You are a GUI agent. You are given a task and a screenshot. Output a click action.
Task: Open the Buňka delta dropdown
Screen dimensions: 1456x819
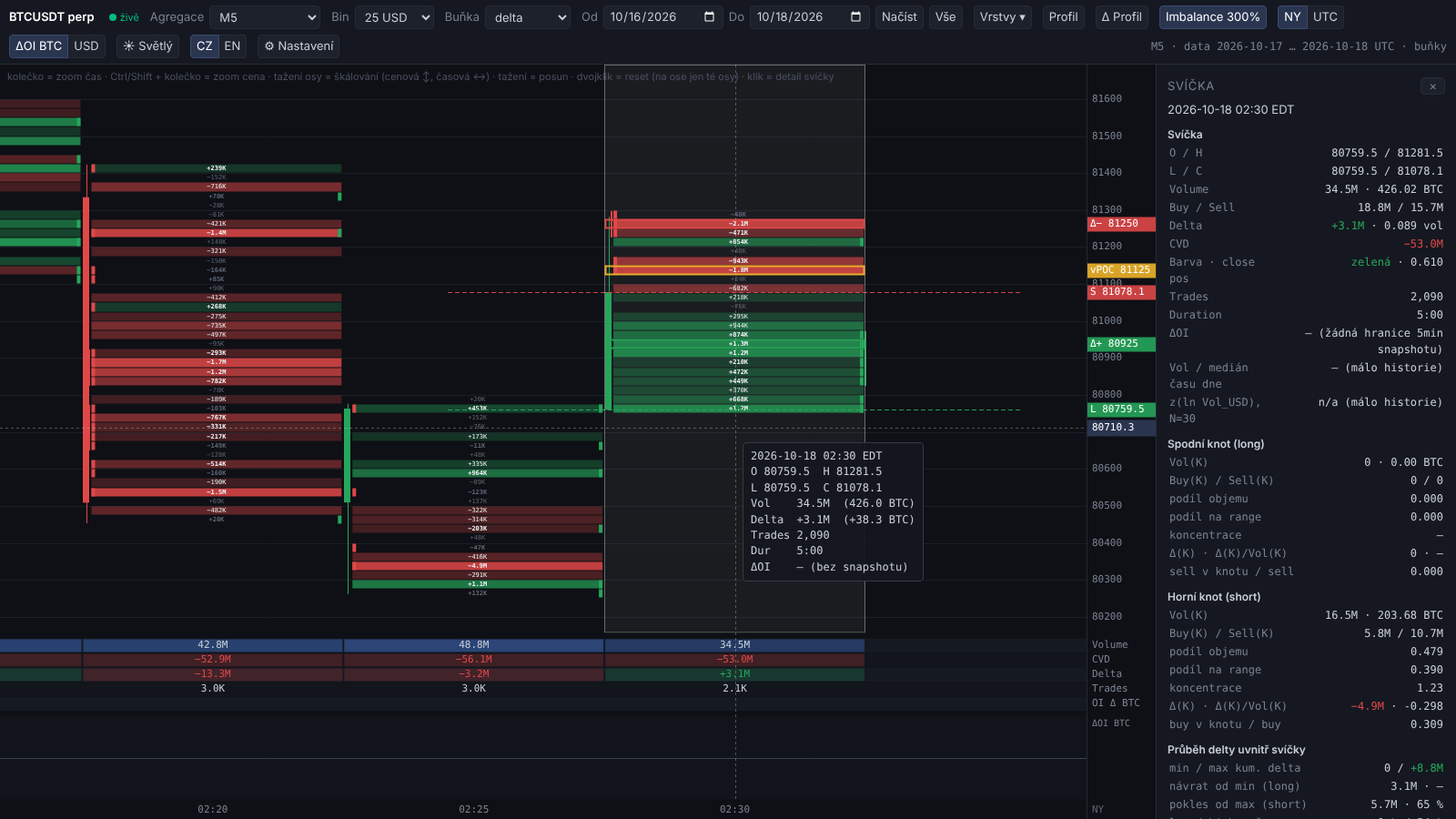coord(528,17)
